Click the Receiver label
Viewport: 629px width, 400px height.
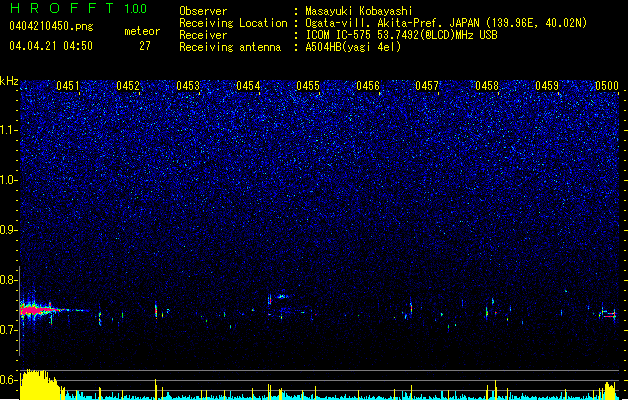pyautogui.click(x=203, y=35)
